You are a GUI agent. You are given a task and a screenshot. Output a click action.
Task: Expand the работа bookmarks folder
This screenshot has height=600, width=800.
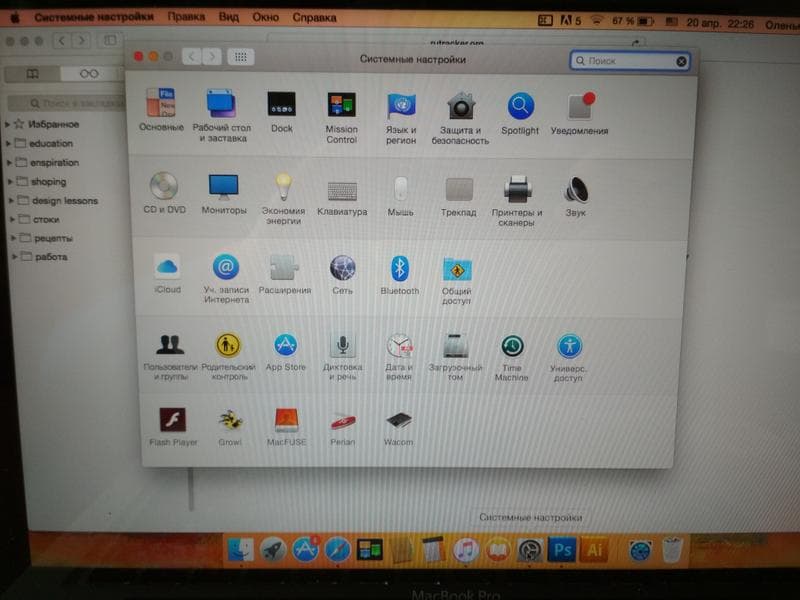15,257
